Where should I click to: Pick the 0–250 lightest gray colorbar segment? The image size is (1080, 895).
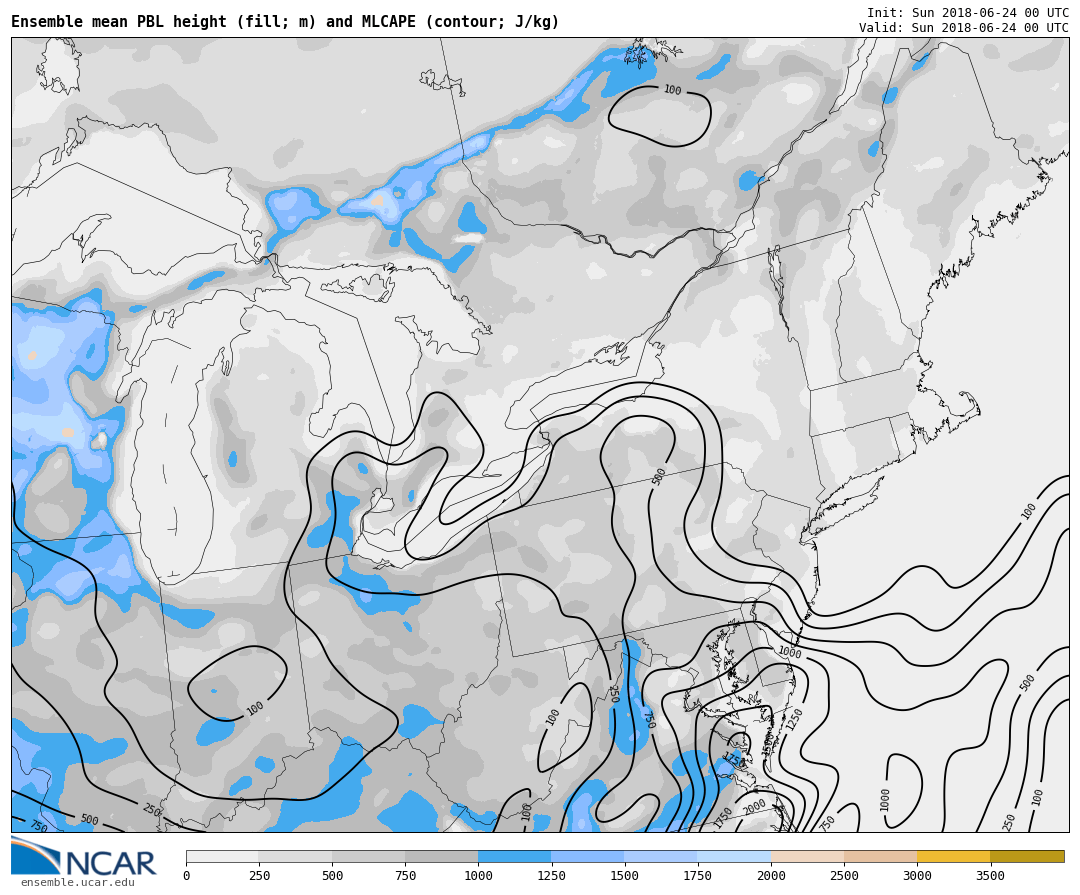tap(222, 856)
